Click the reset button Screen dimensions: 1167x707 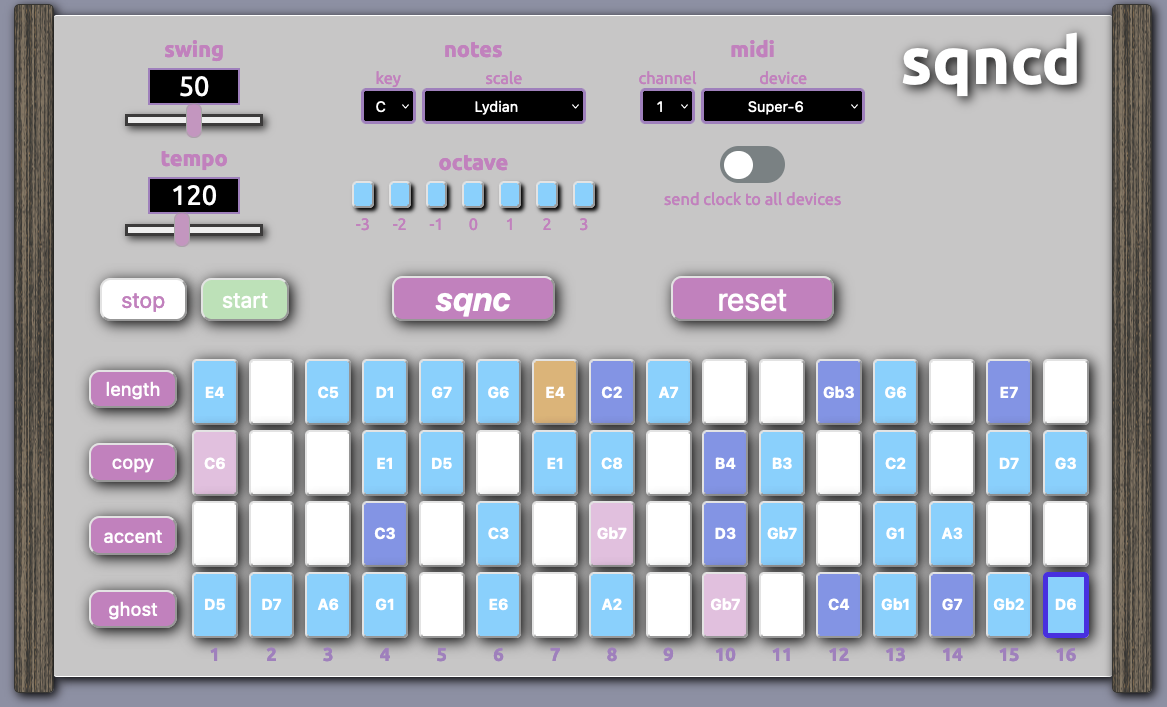(x=751, y=300)
